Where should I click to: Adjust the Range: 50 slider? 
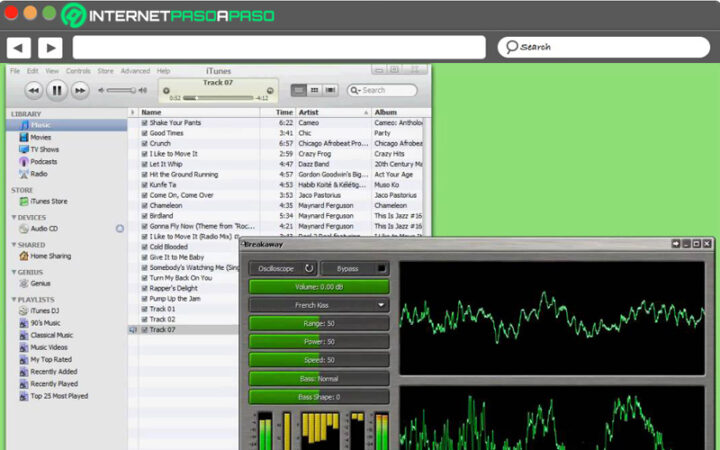(319, 323)
